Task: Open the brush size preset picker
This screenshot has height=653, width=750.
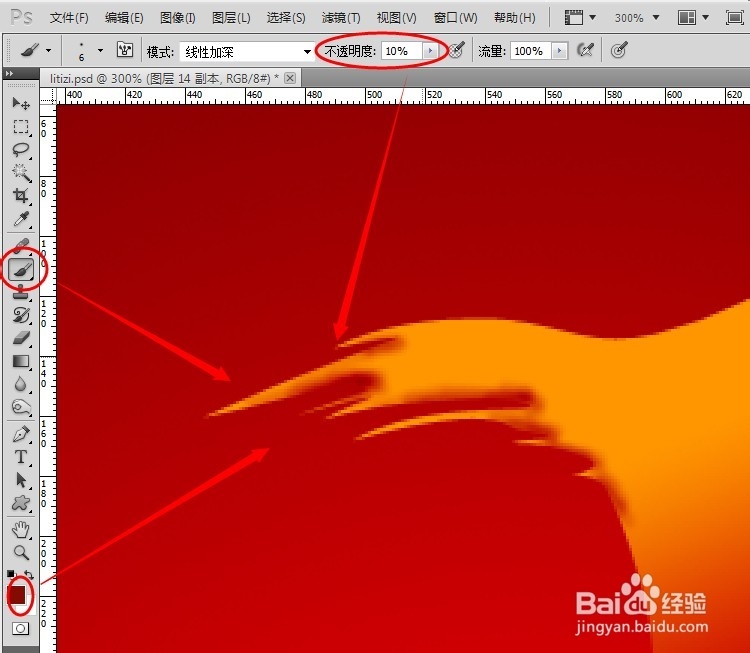Action: point(89,50)
